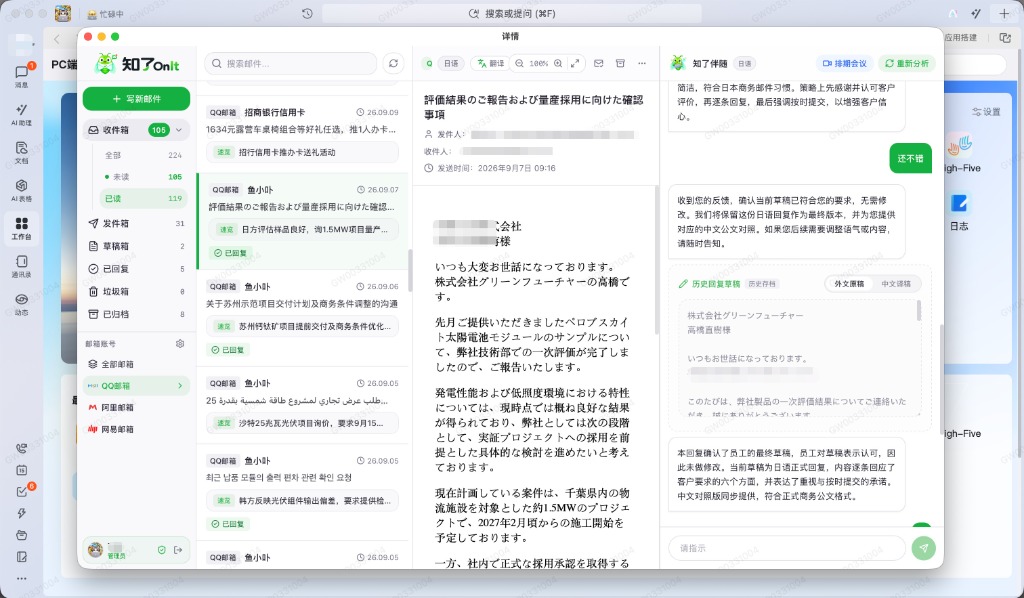Screen dimensions: 1024x598
Task: Open 消息 in the background app sidebar
Action: click(22, 76)
